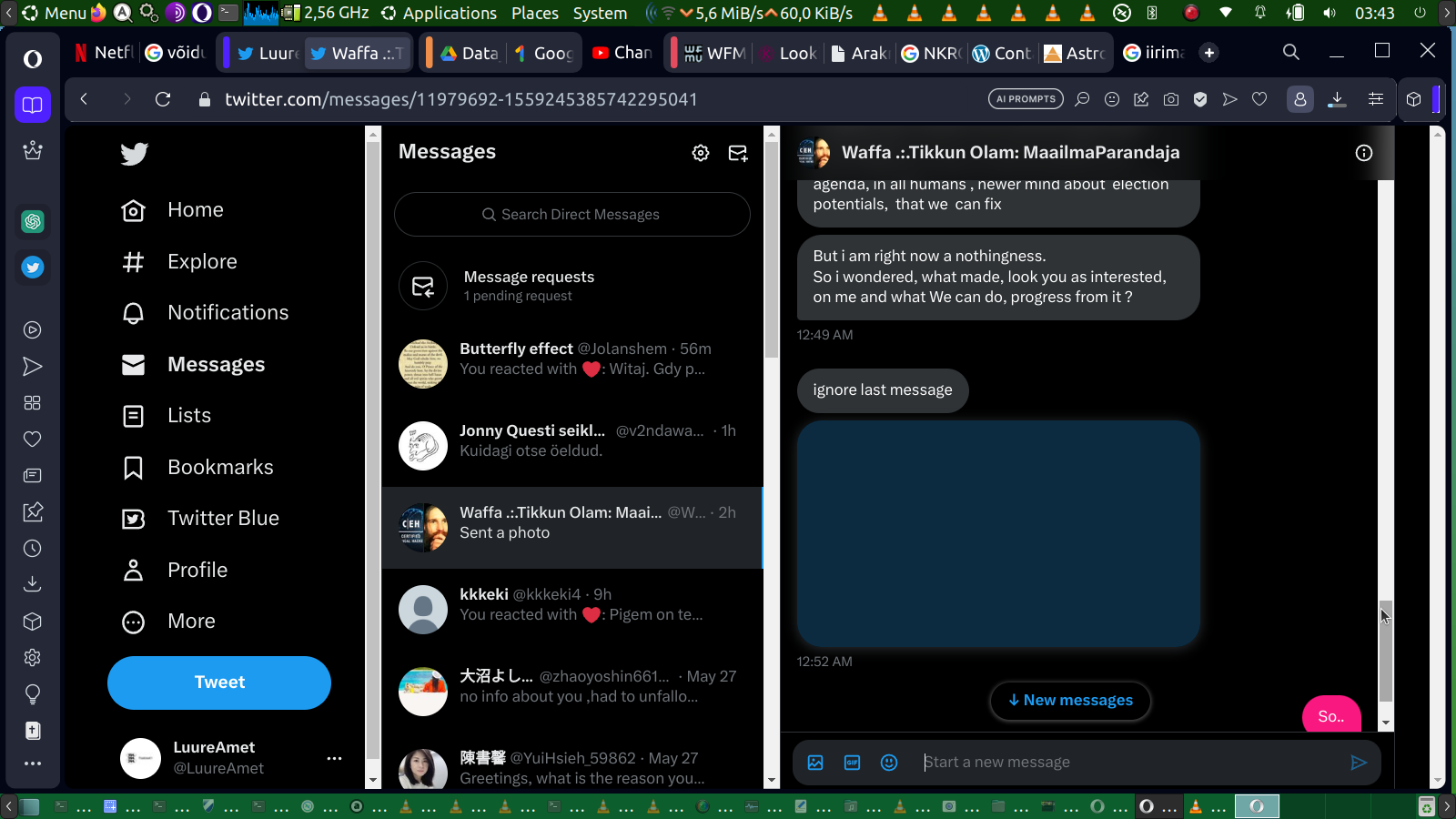The image size is (1456, 819).
Task: Focus the Start a new message field
Action: (1128, 763)
